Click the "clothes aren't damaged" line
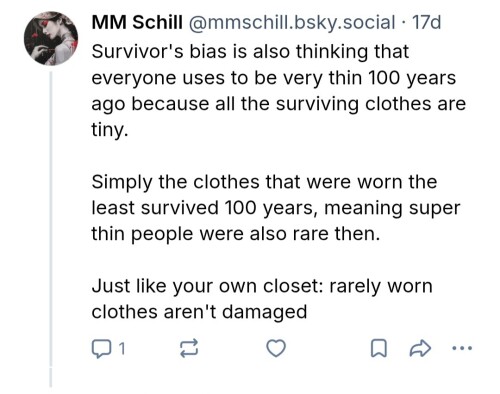500x394 pixels. click(x=199, y=312)
